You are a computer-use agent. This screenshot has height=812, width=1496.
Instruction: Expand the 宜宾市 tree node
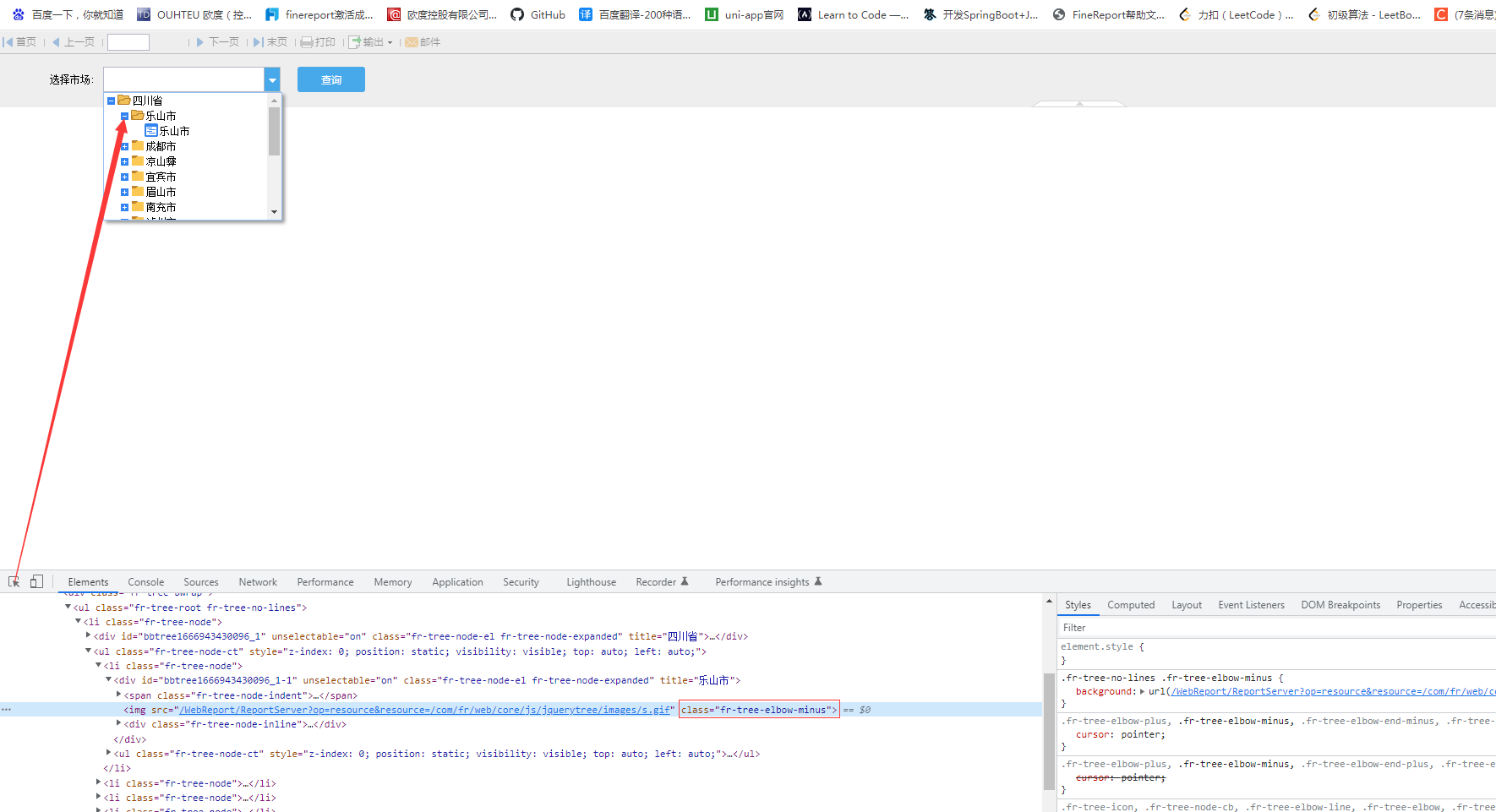pyautogui.click(x=124, y=177)
